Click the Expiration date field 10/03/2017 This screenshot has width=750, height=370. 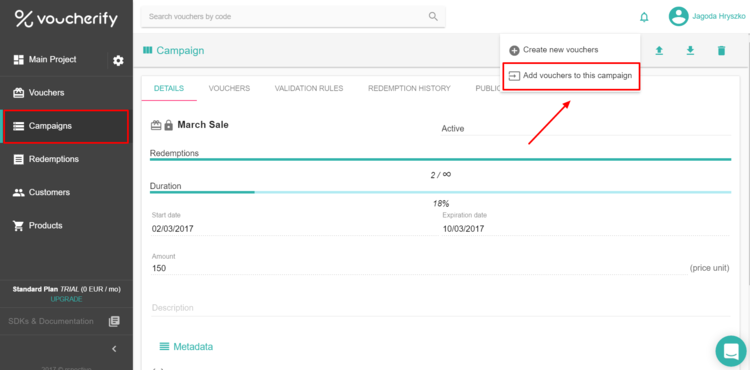coord(585,229)
